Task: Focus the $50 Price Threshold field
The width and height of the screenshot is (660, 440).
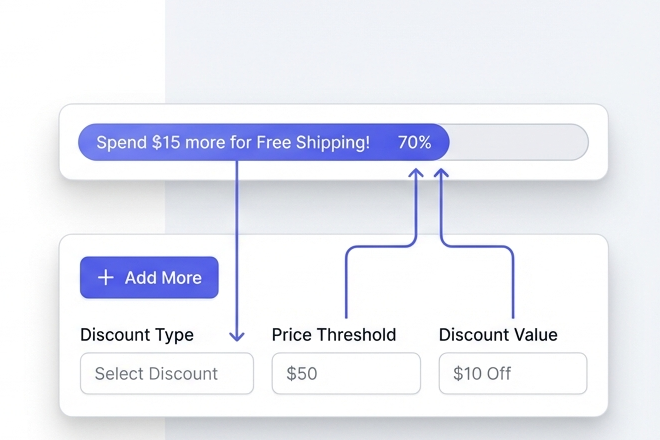Action: [x=346, y=374]
